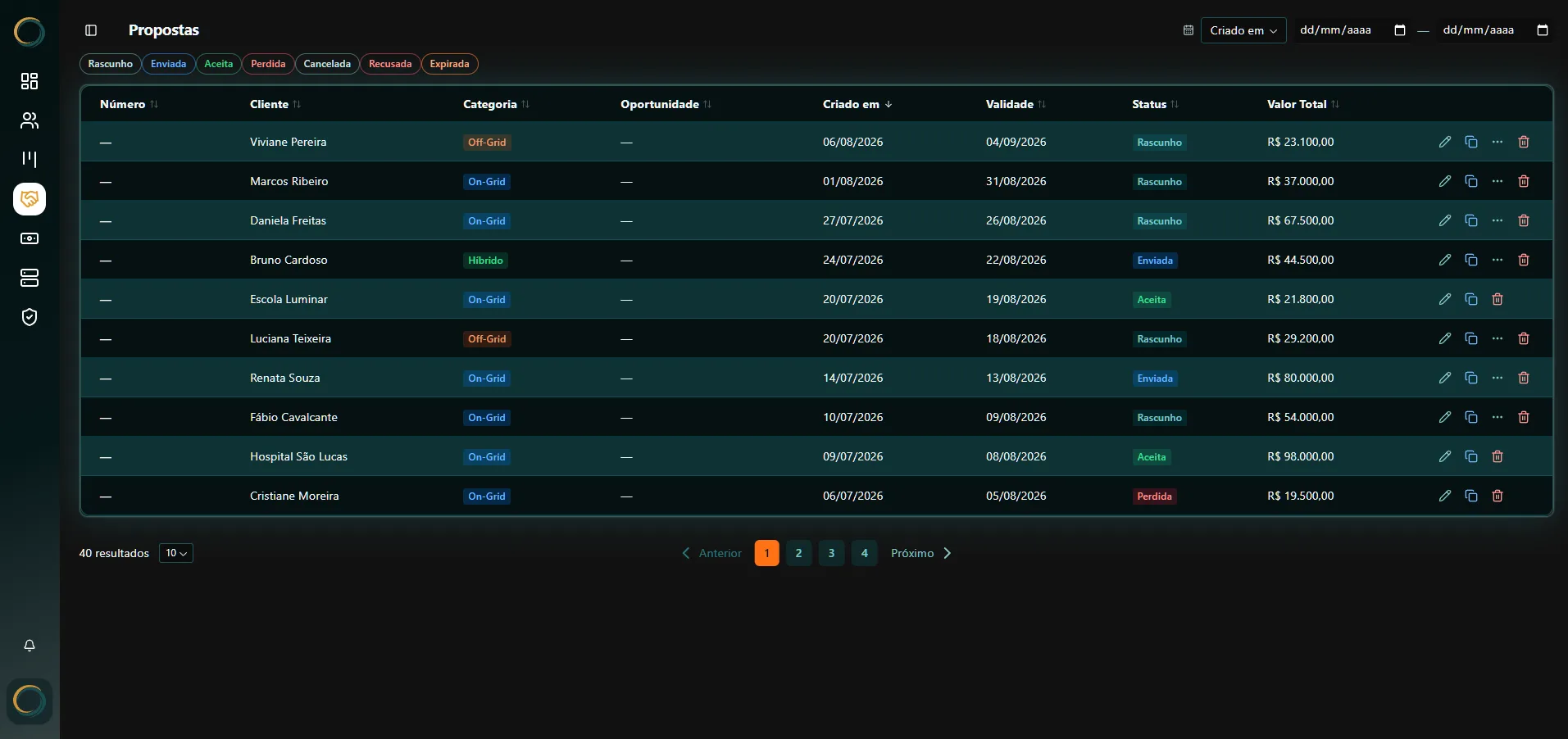This screenshot has height=739, width=1568.
Task: Jump to page 3 of results
Action: coord(832,553)
